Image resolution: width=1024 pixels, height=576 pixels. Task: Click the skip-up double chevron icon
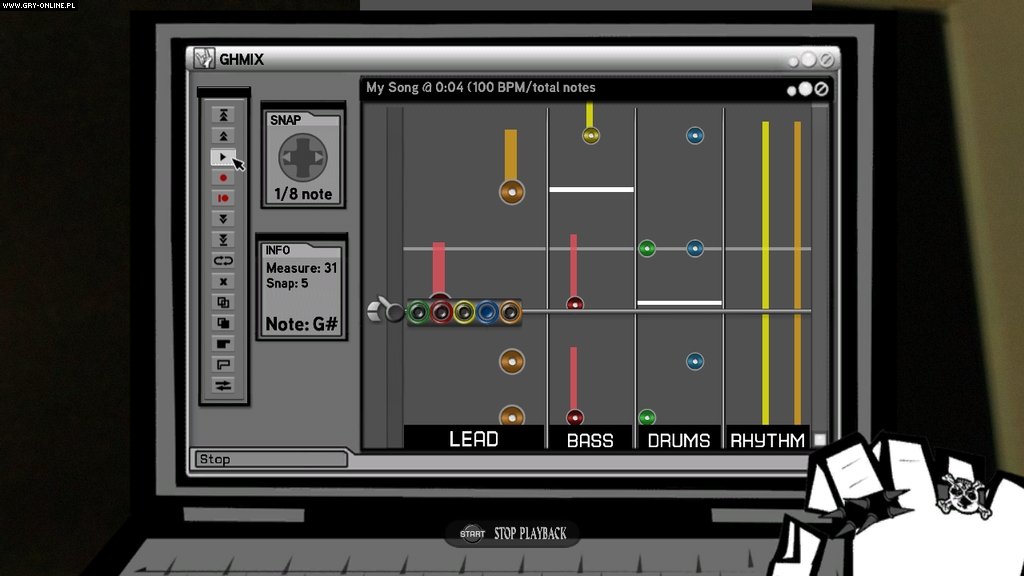pyautogui.click(x=223, y=136)
